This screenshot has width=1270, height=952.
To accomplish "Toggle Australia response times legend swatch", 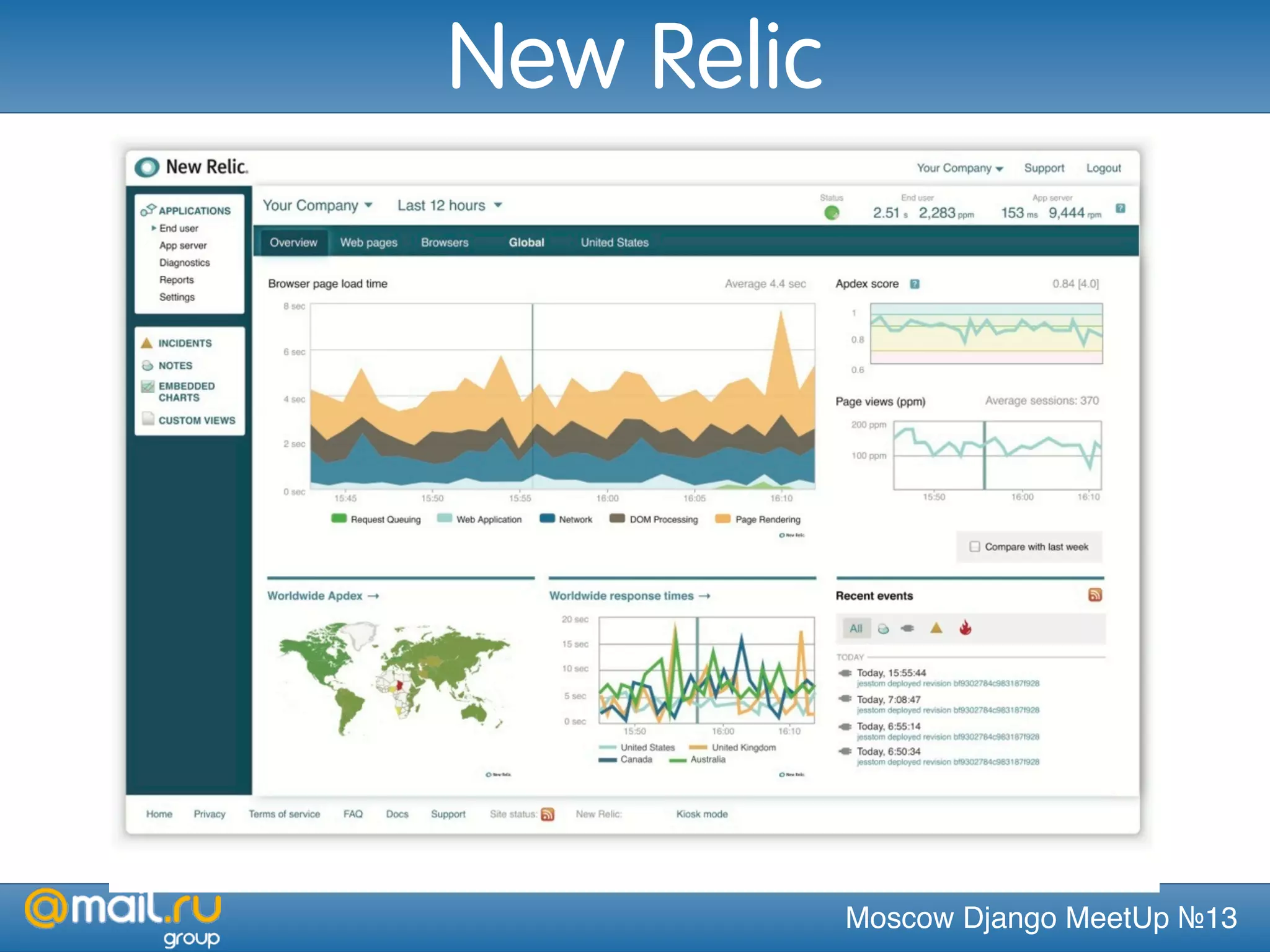I will click(678, 760).
